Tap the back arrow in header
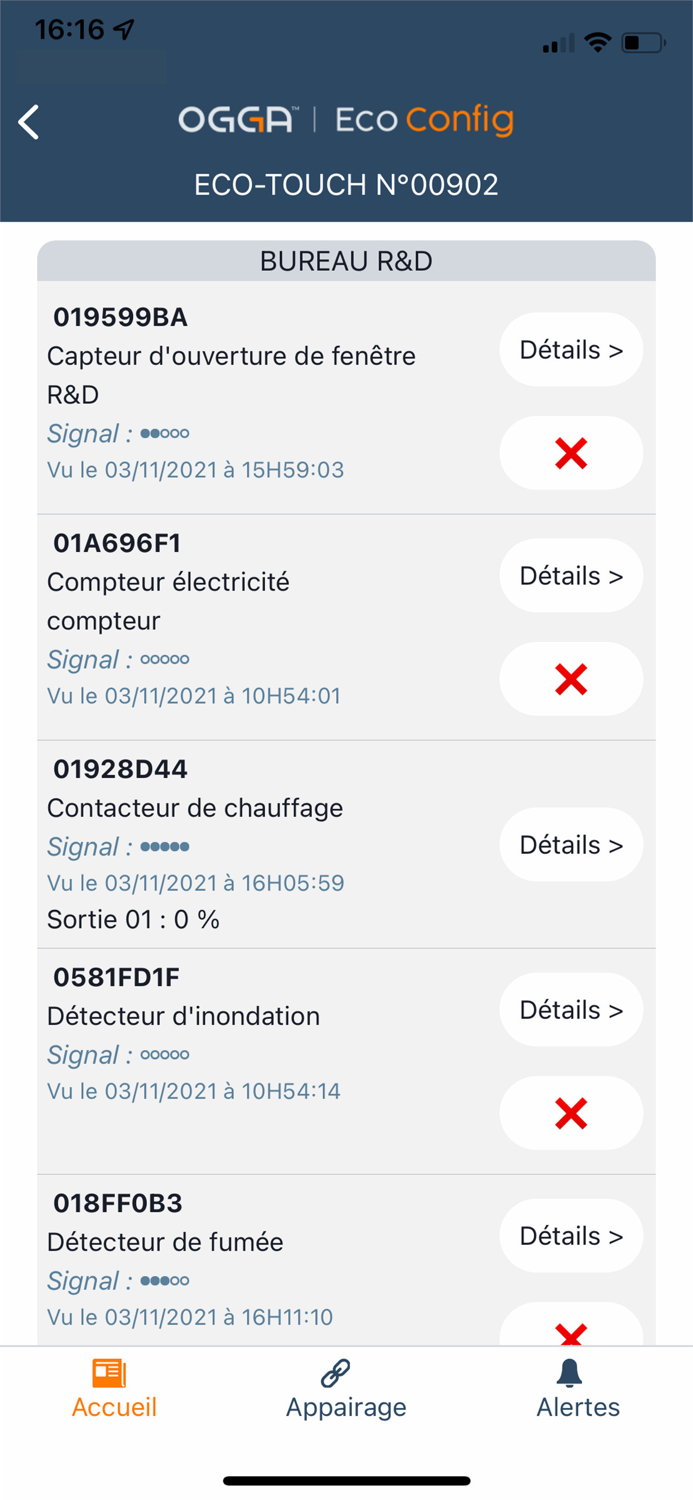Screen dimensions: 693x1500 [29, 122]
